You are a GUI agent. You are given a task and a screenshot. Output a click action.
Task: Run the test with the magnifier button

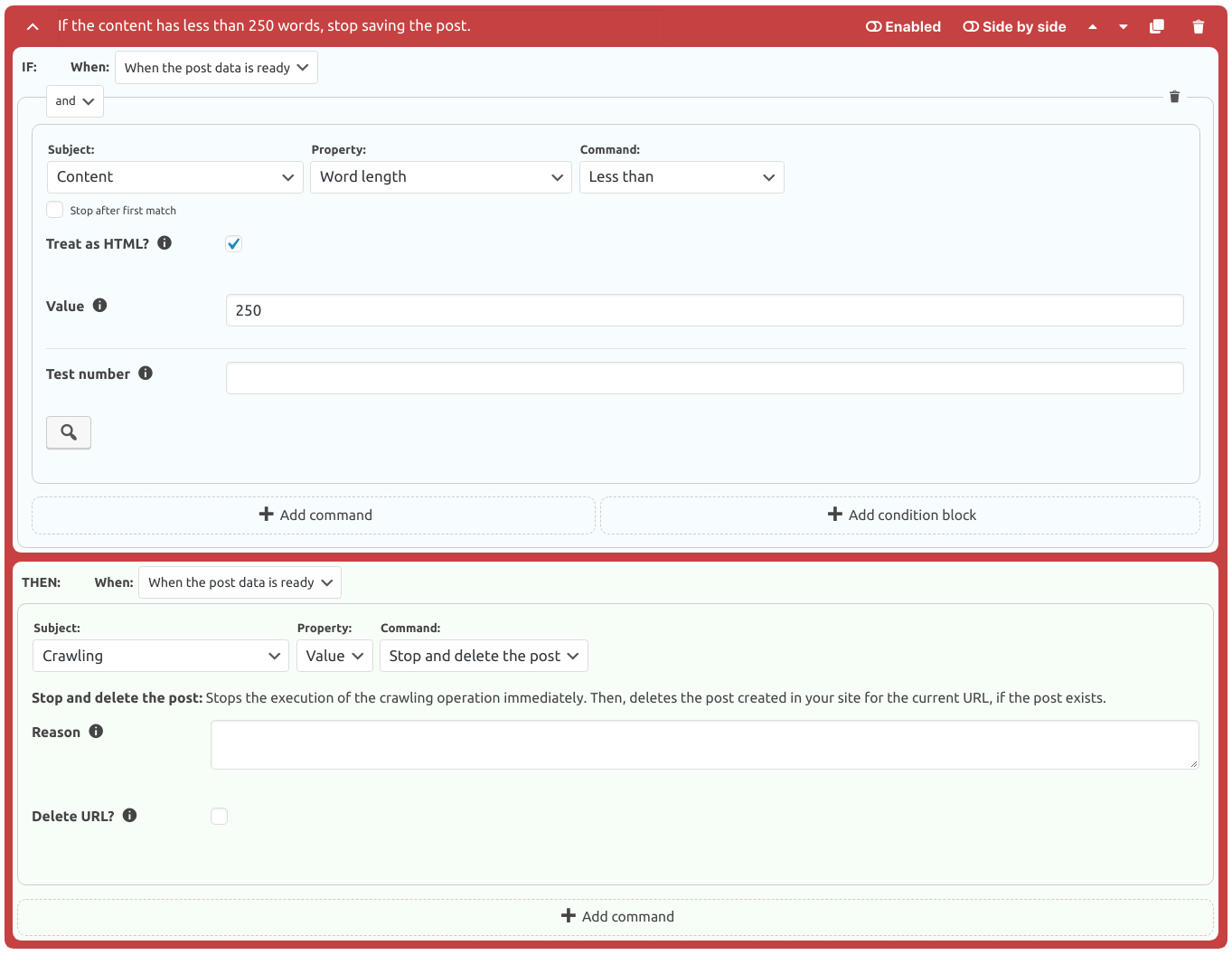[x=69, y=432]
